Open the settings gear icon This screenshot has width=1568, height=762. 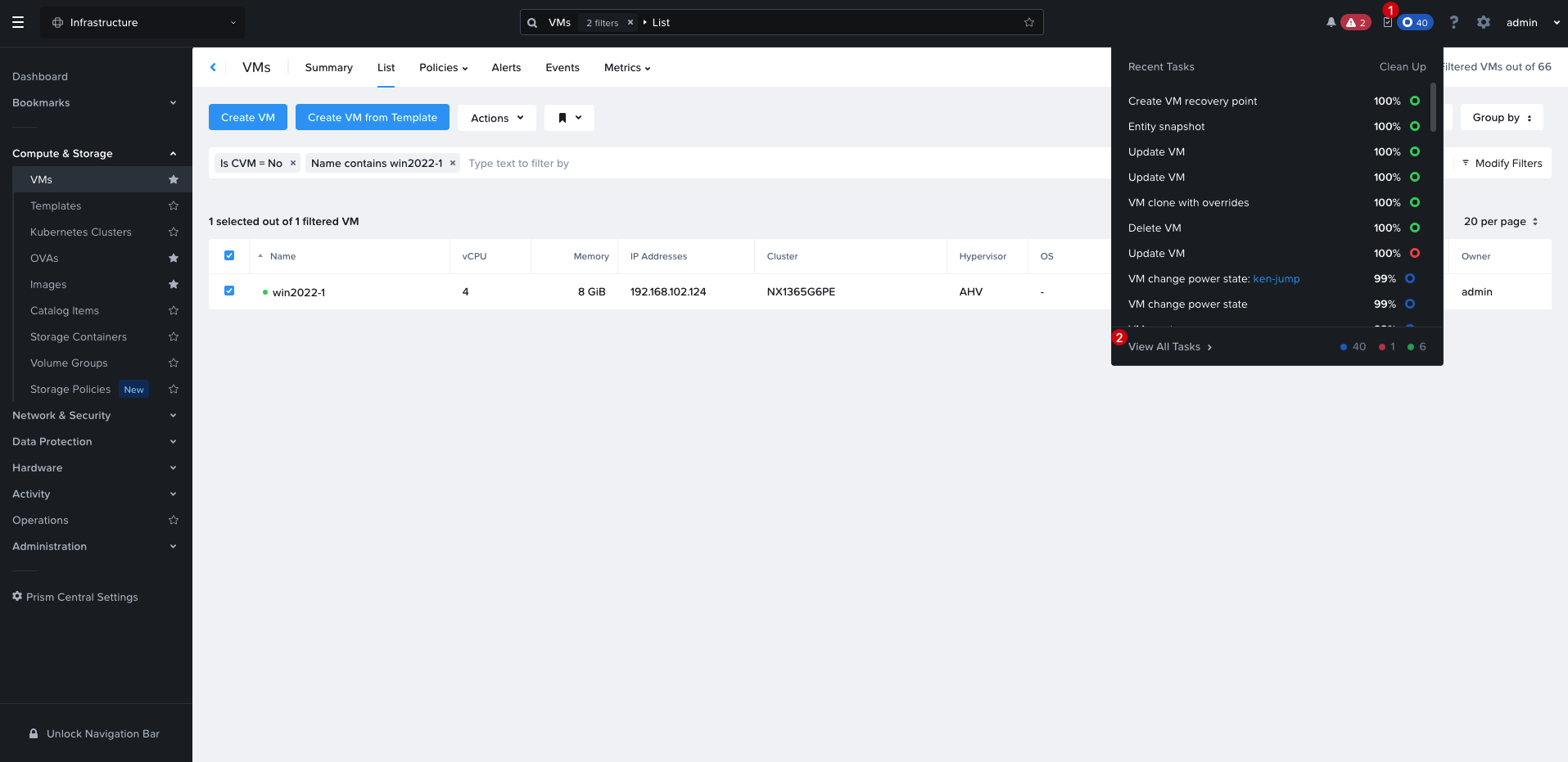click(1483, 22)
